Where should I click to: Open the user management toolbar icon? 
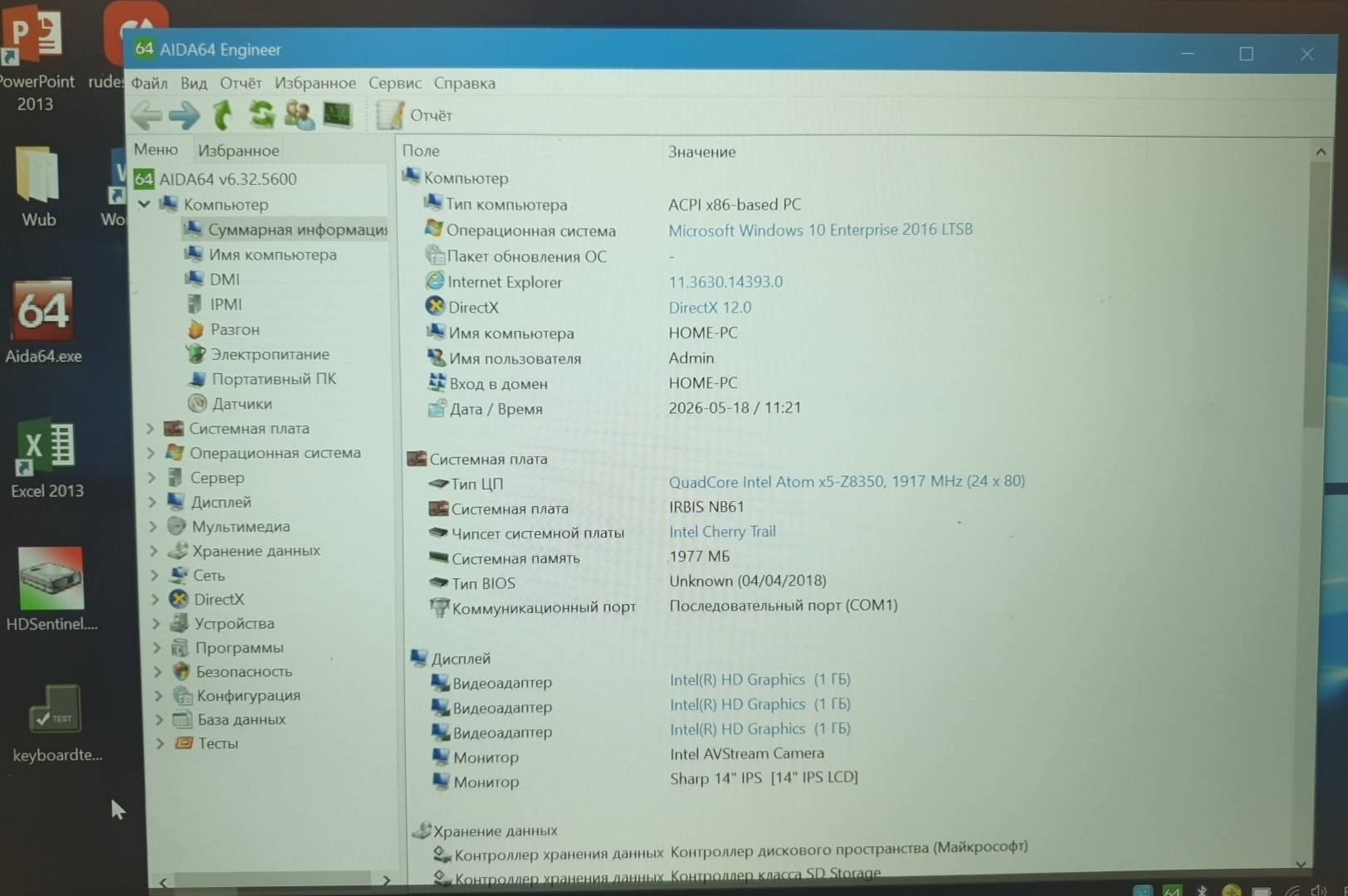(x=299, y=114)
